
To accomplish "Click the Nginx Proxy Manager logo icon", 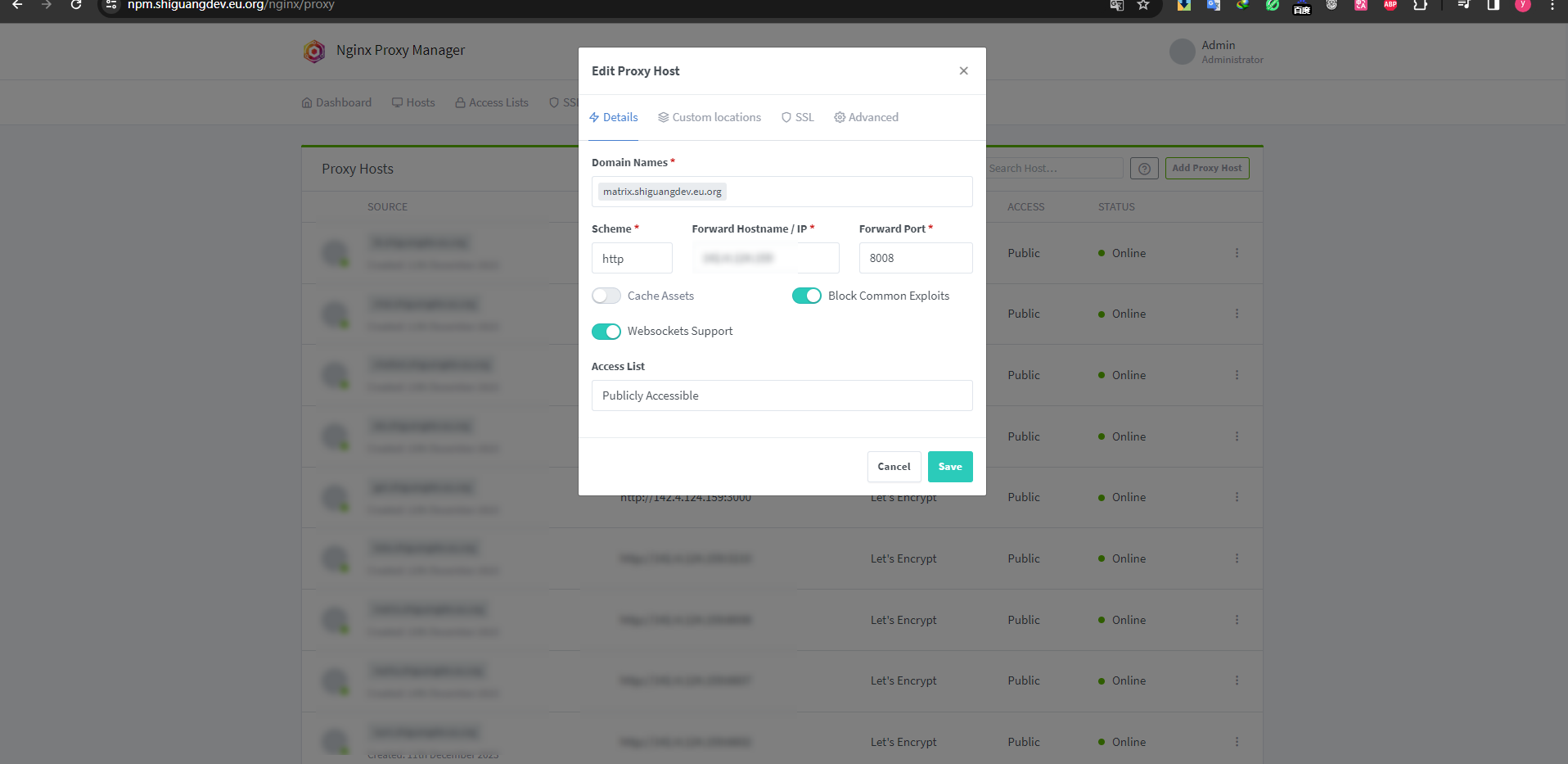I will click(314, 51).
